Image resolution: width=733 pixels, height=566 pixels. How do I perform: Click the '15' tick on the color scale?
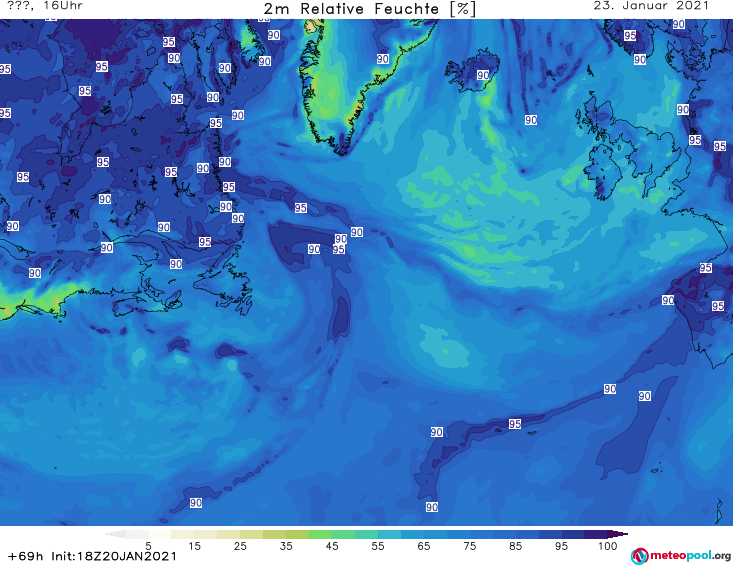tap(194, 546)
